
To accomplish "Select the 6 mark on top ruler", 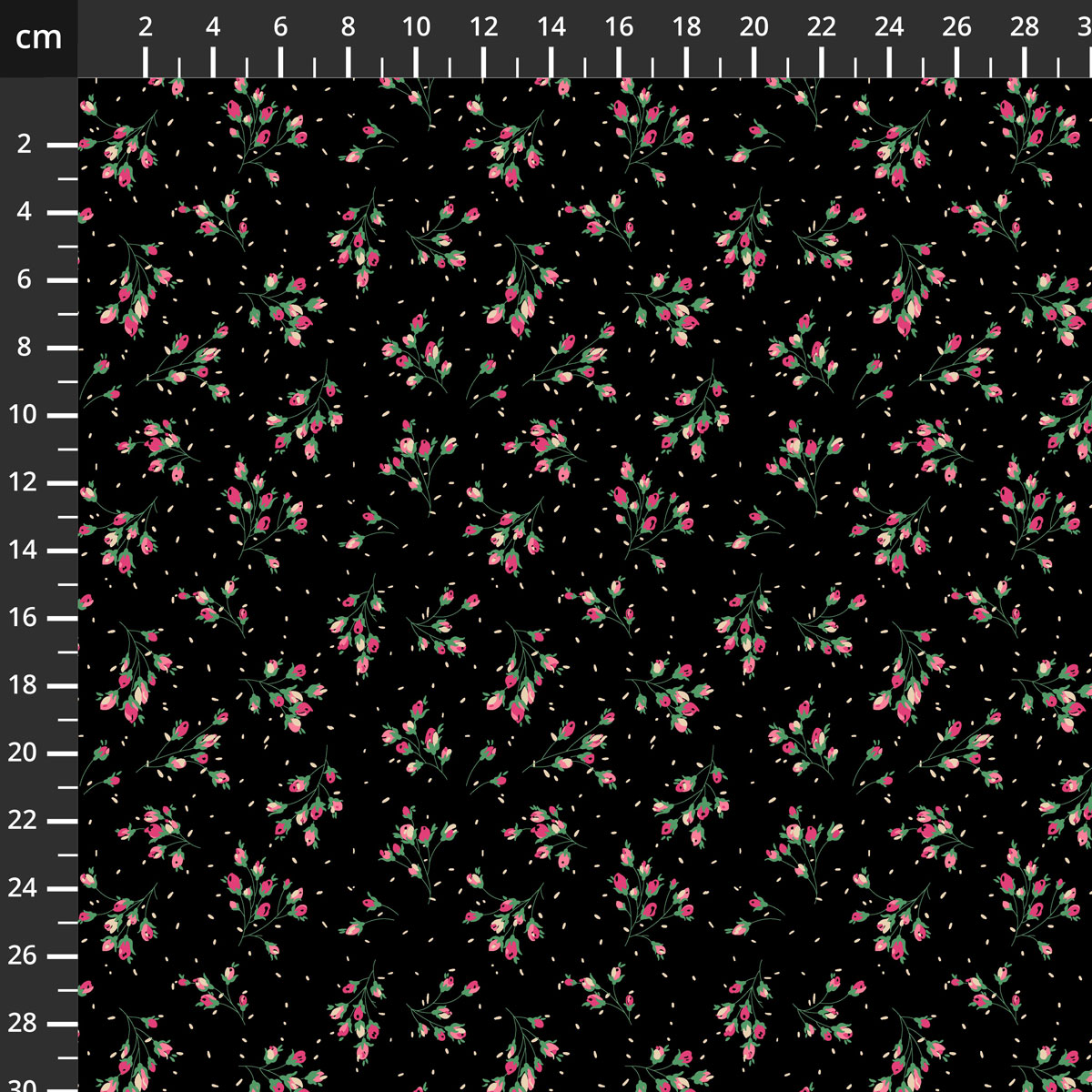I will (x=280, y=27).
